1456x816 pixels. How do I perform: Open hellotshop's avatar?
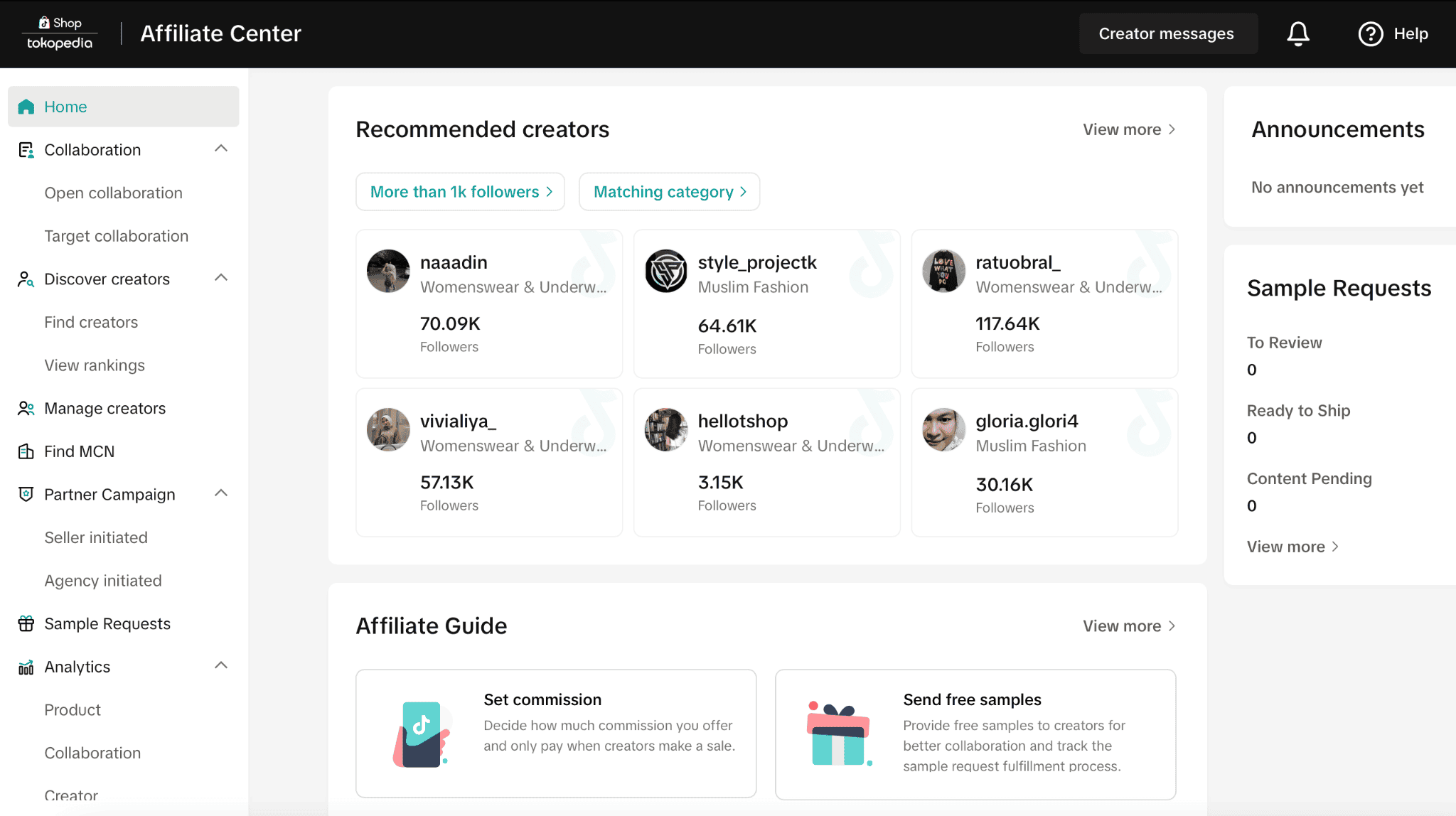point(666,429)
